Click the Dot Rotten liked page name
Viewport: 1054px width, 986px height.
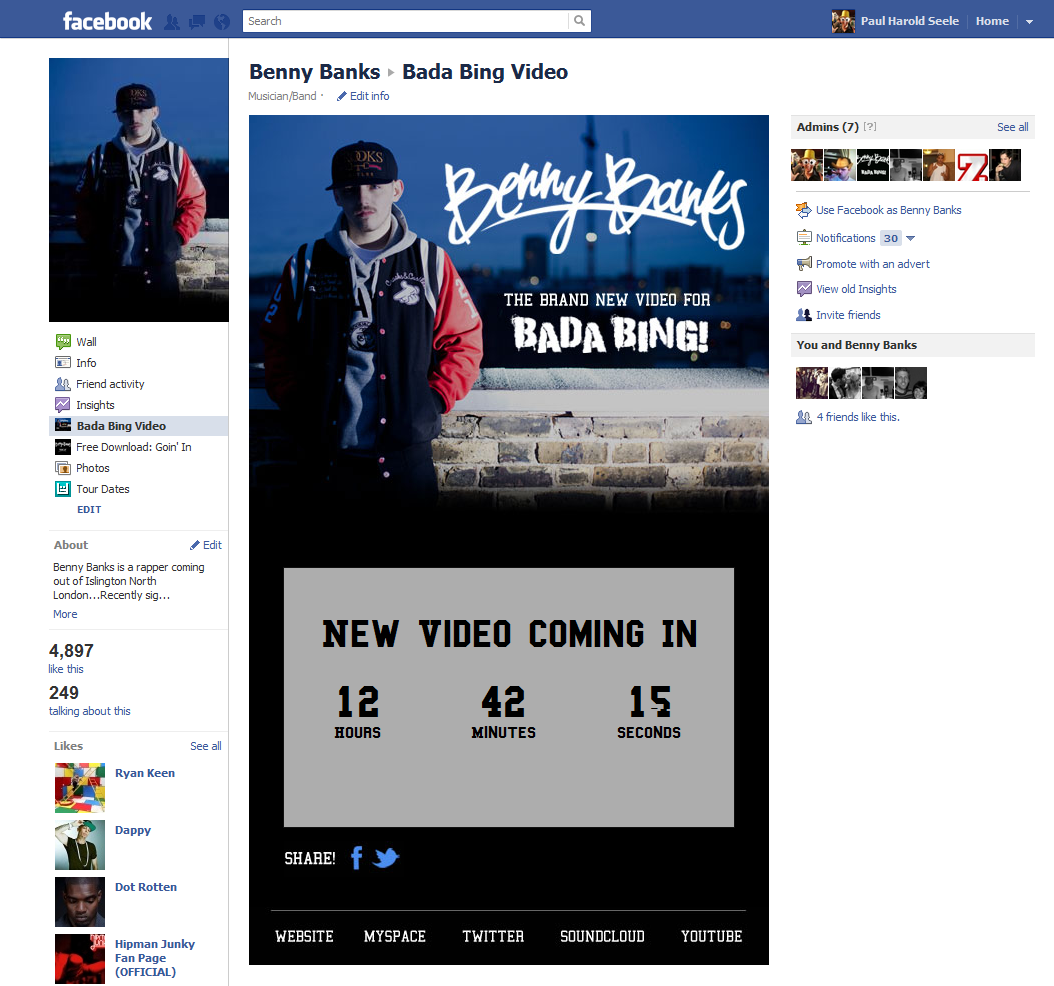click(145, 887)
